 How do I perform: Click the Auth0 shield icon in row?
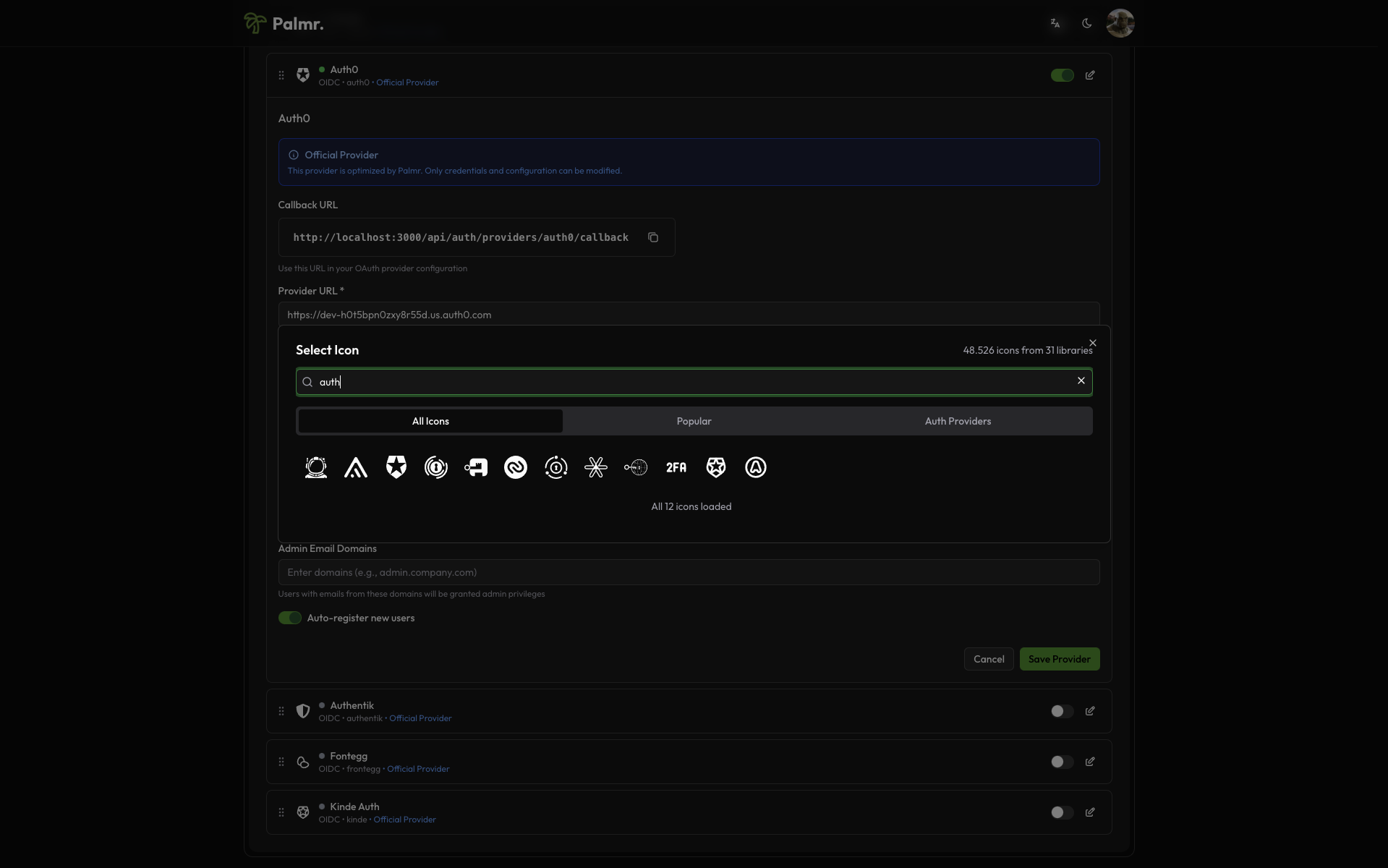tap(303, 75)
